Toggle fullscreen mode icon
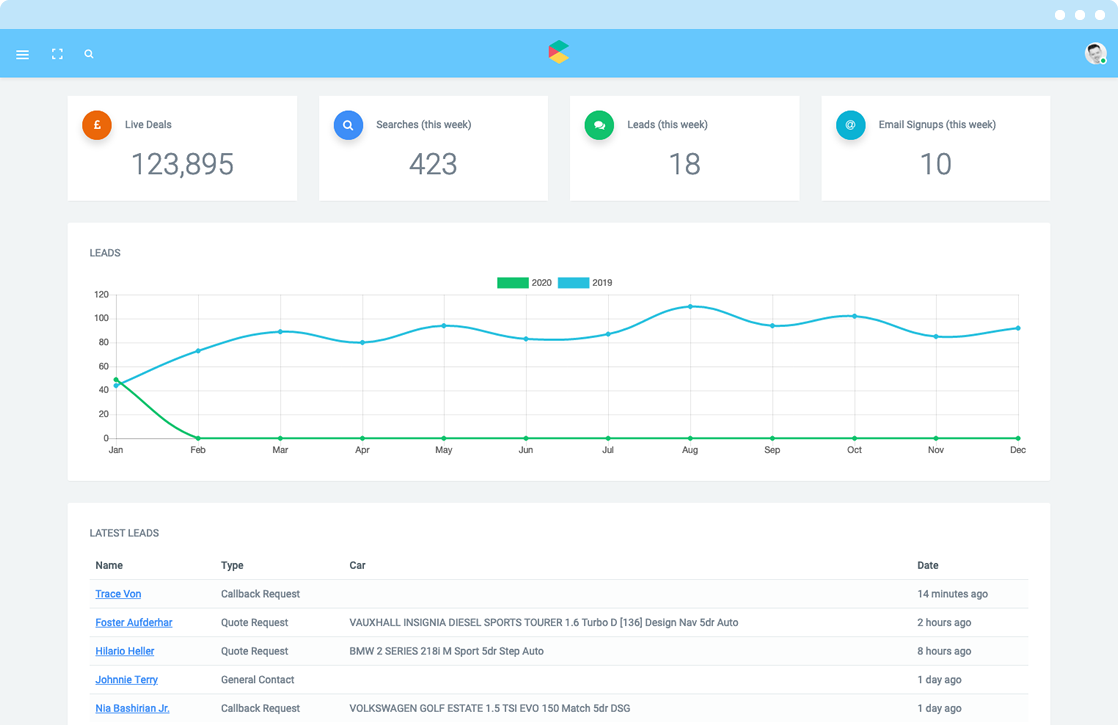1118x725 pixels. (x=57, y=54)
